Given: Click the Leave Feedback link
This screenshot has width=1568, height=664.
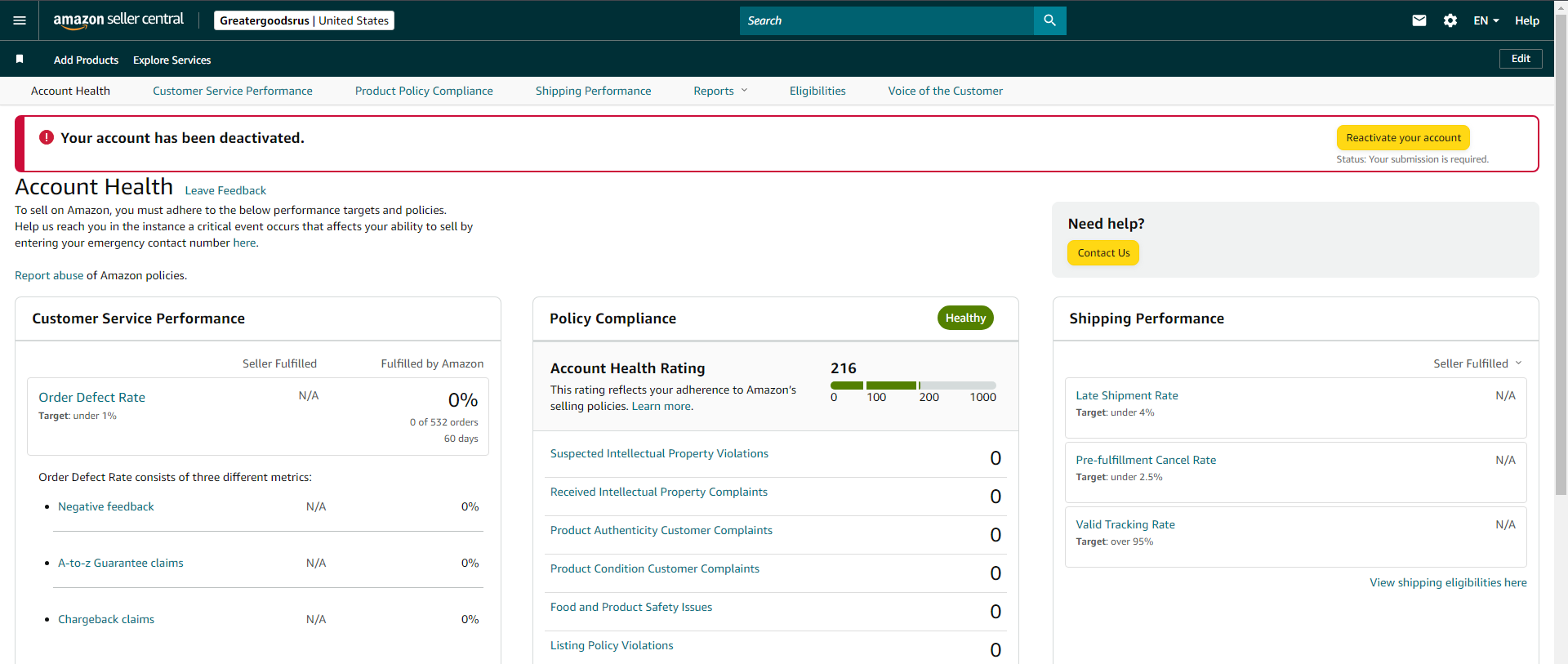Looking at the screenshot, I should pos(225,190).
